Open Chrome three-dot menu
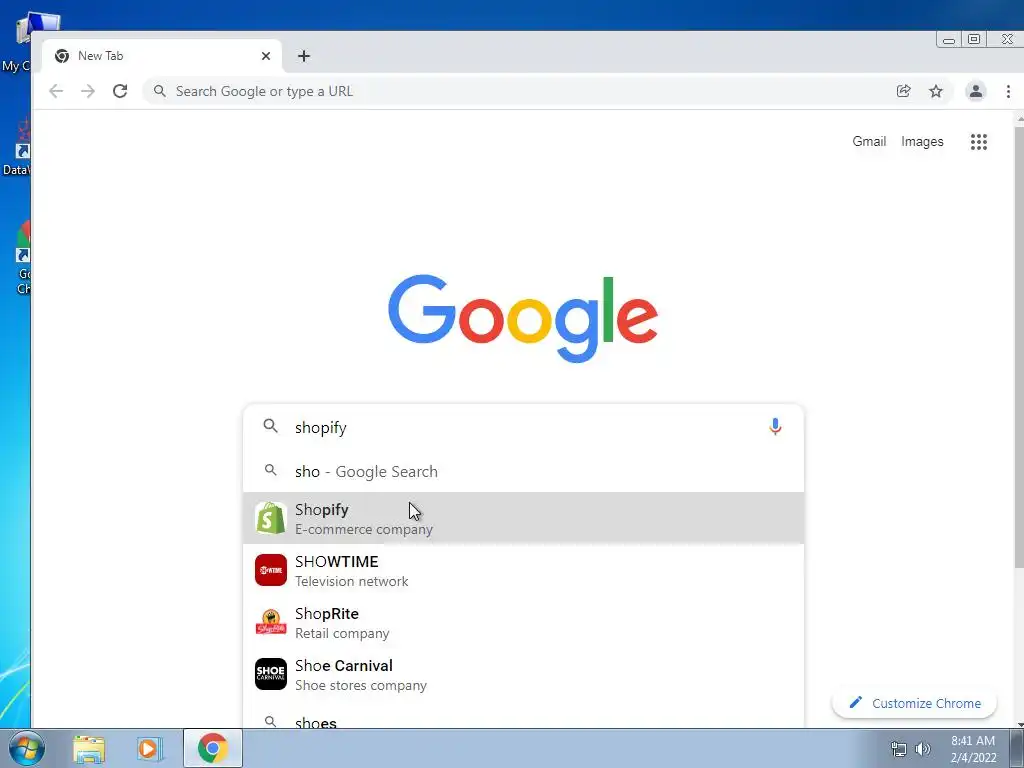Screen dimensions: 1024x768 point(1008,91)
